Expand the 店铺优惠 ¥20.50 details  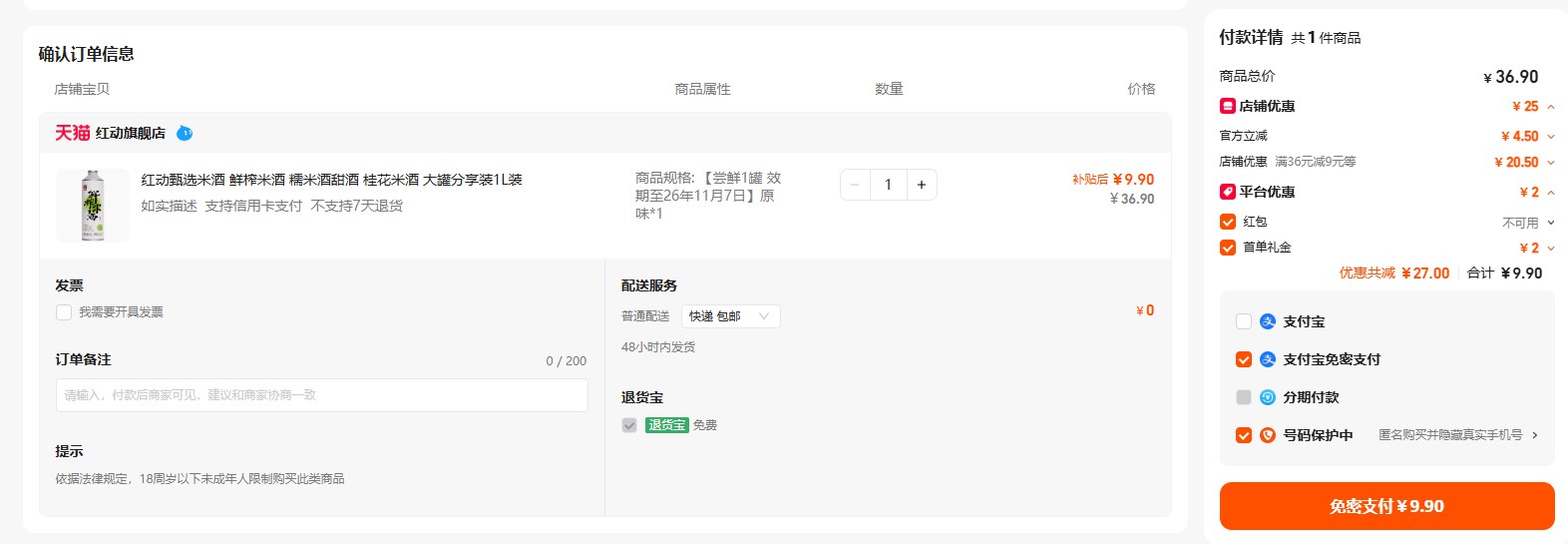tap(1551, 163)
